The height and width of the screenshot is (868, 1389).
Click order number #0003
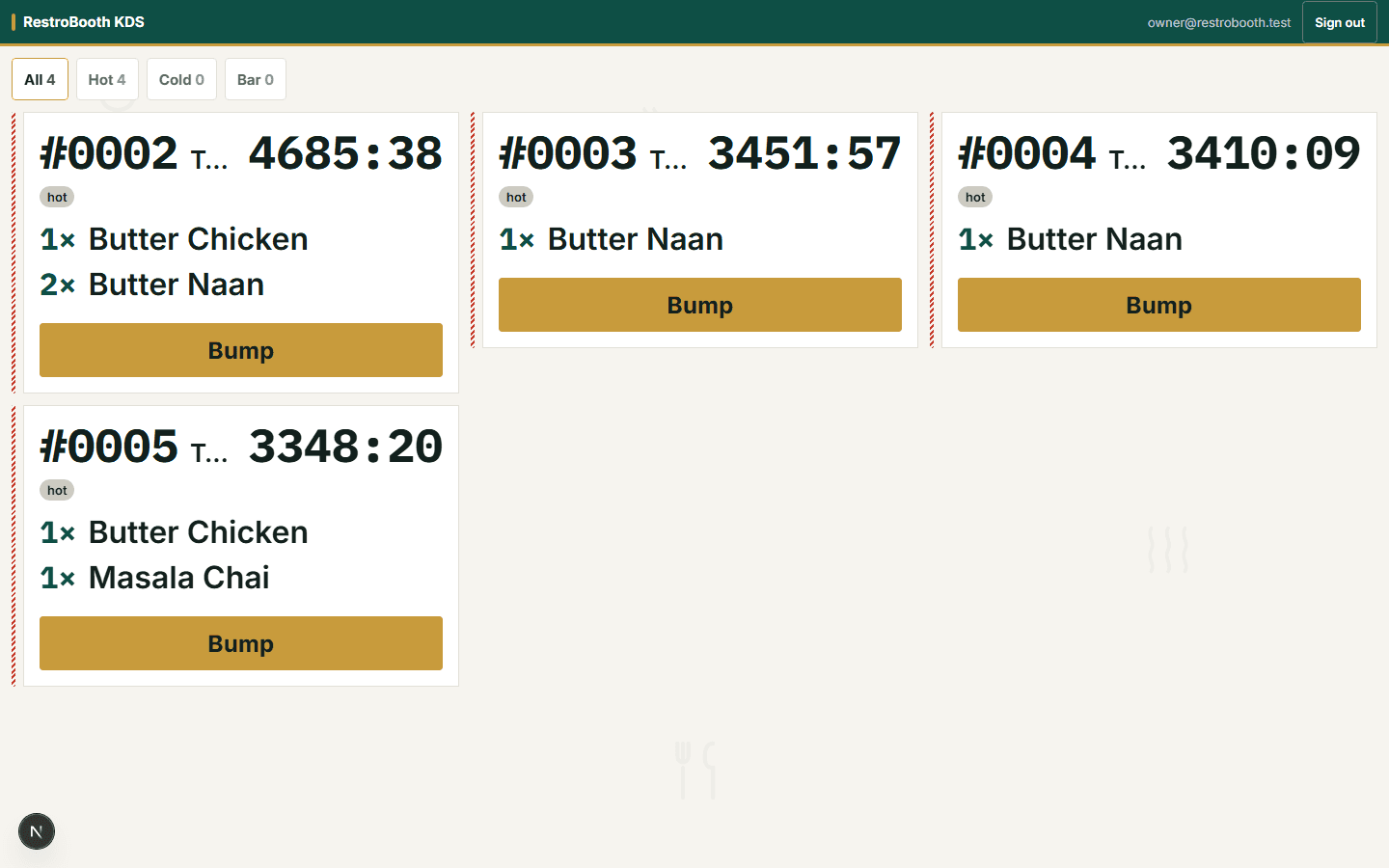click(x=568, y=153)
